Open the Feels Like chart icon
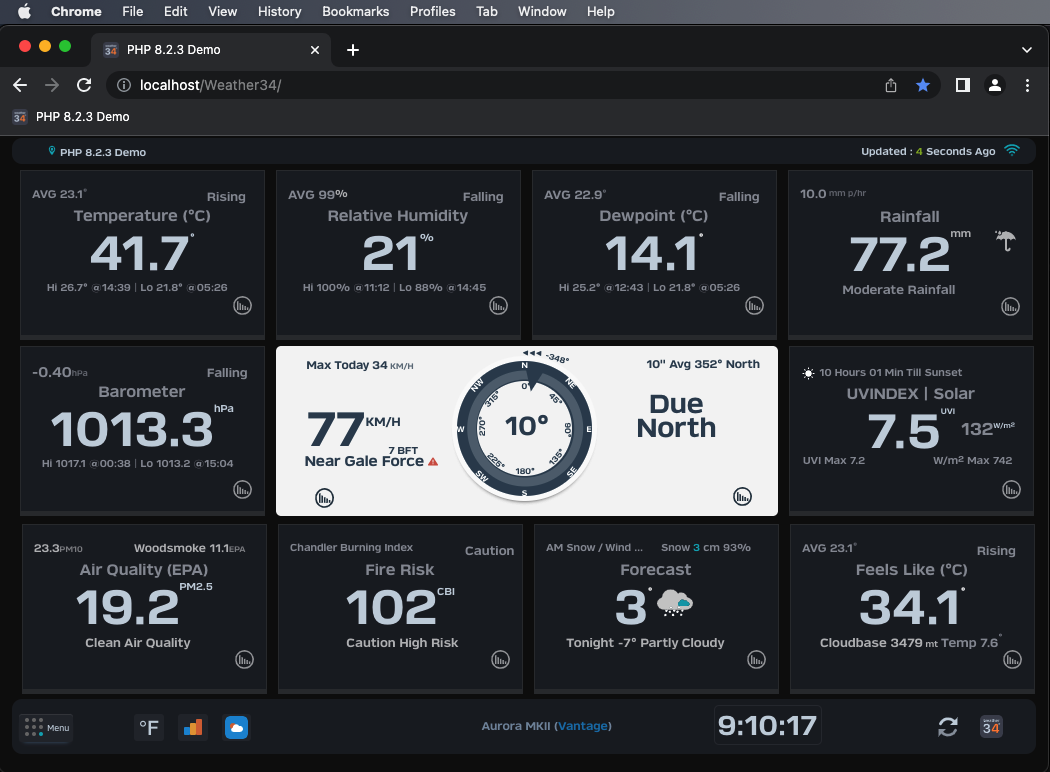1050x772 pixels. (x=1012, y=660)
